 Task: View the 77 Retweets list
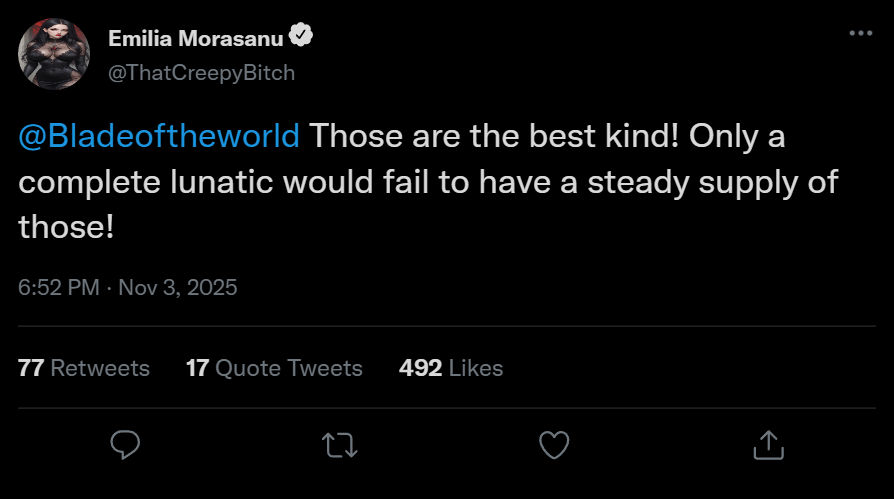click(x=84, y=368)
